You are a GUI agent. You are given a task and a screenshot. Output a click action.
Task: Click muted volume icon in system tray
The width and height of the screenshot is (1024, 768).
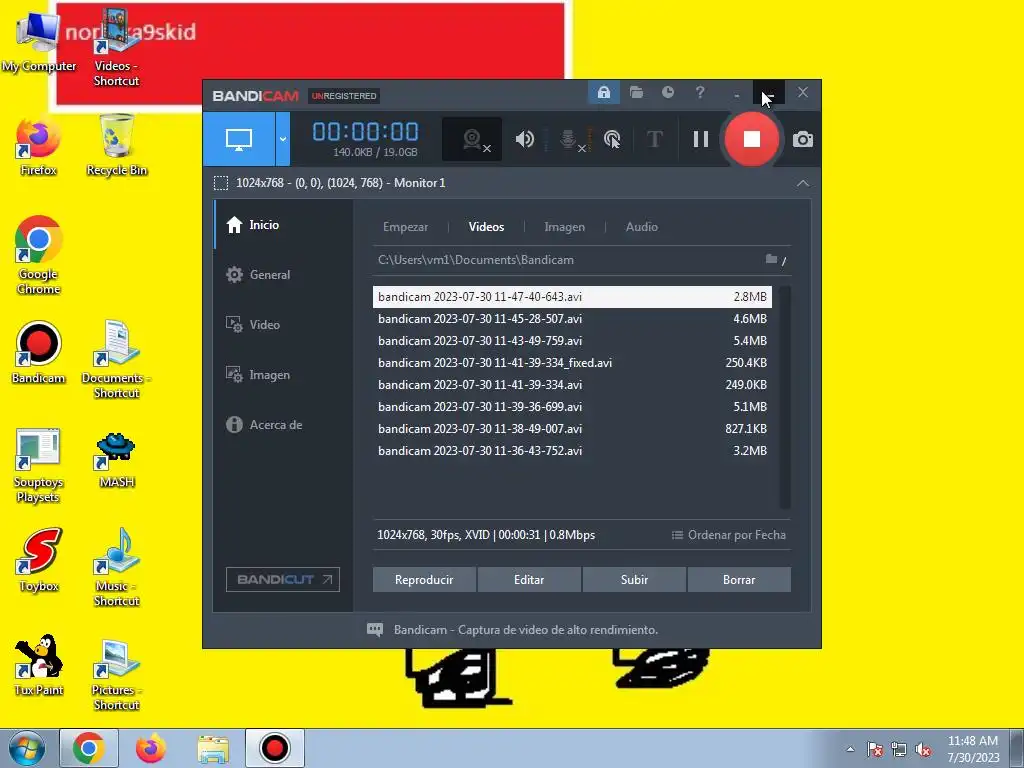[923, 750]
